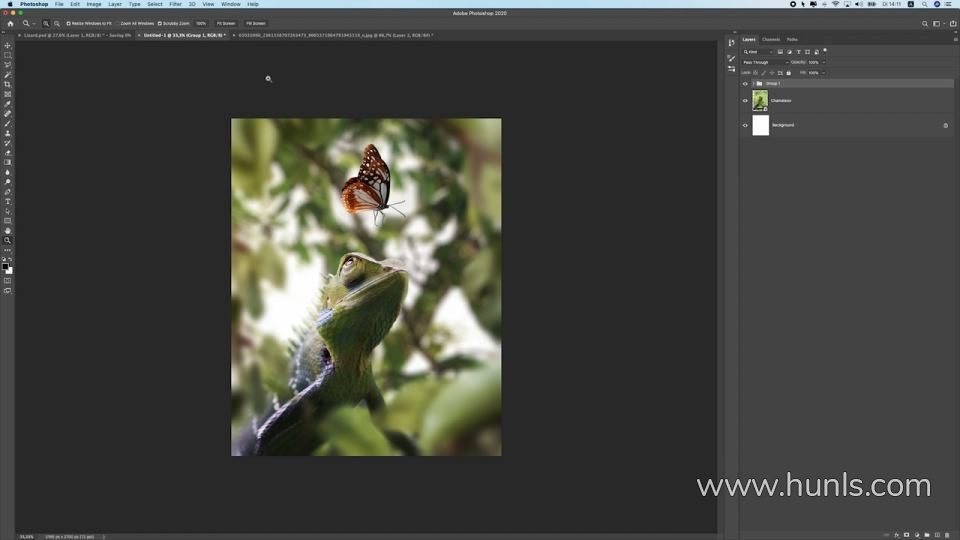The height and width of the screenshot is (540, 960).
Task: Open workspace switcher icon top right
Action: (x=936, y=24)
